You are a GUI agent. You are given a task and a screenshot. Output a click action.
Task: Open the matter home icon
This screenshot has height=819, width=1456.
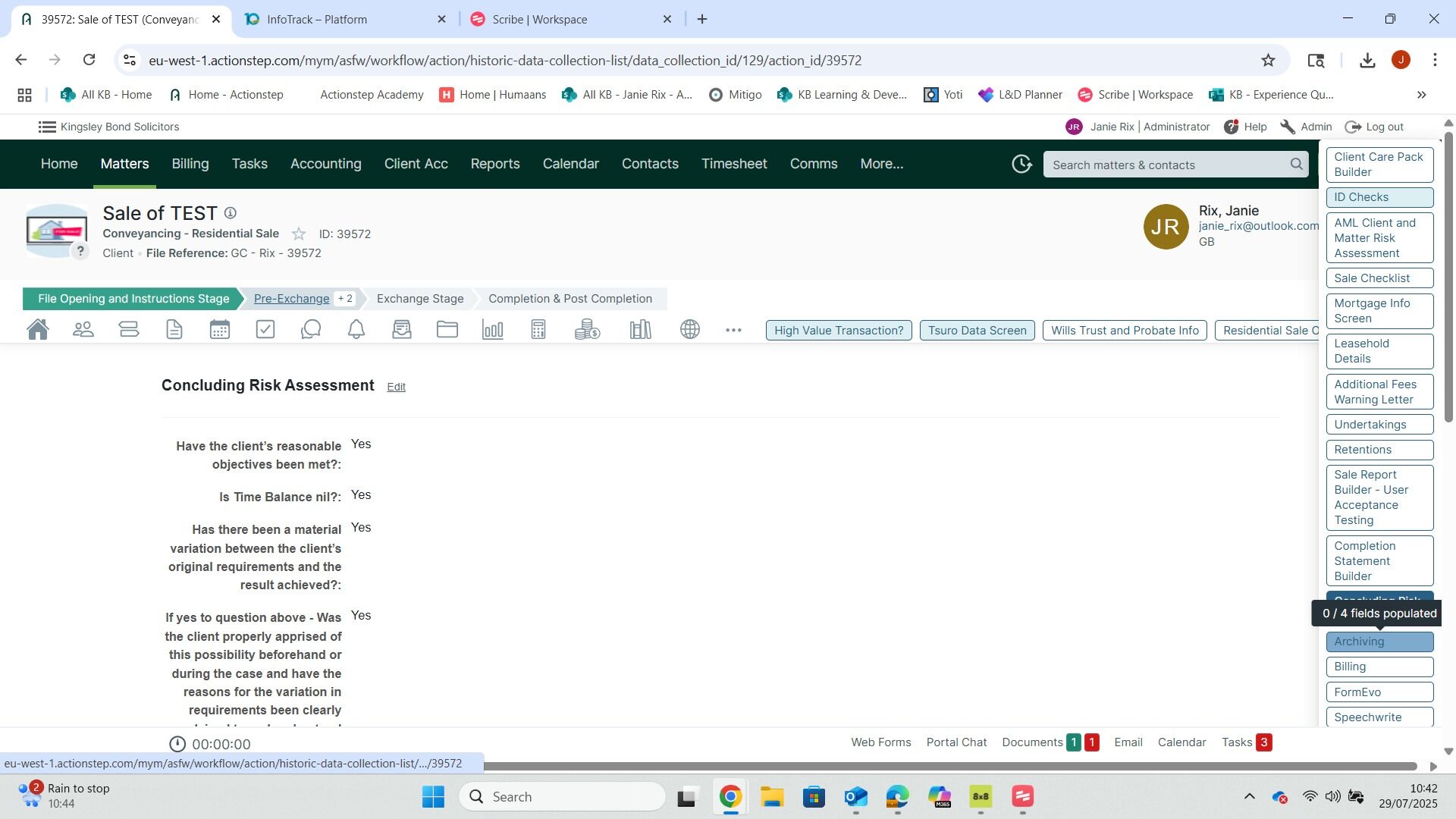click(x=38, y=330)
